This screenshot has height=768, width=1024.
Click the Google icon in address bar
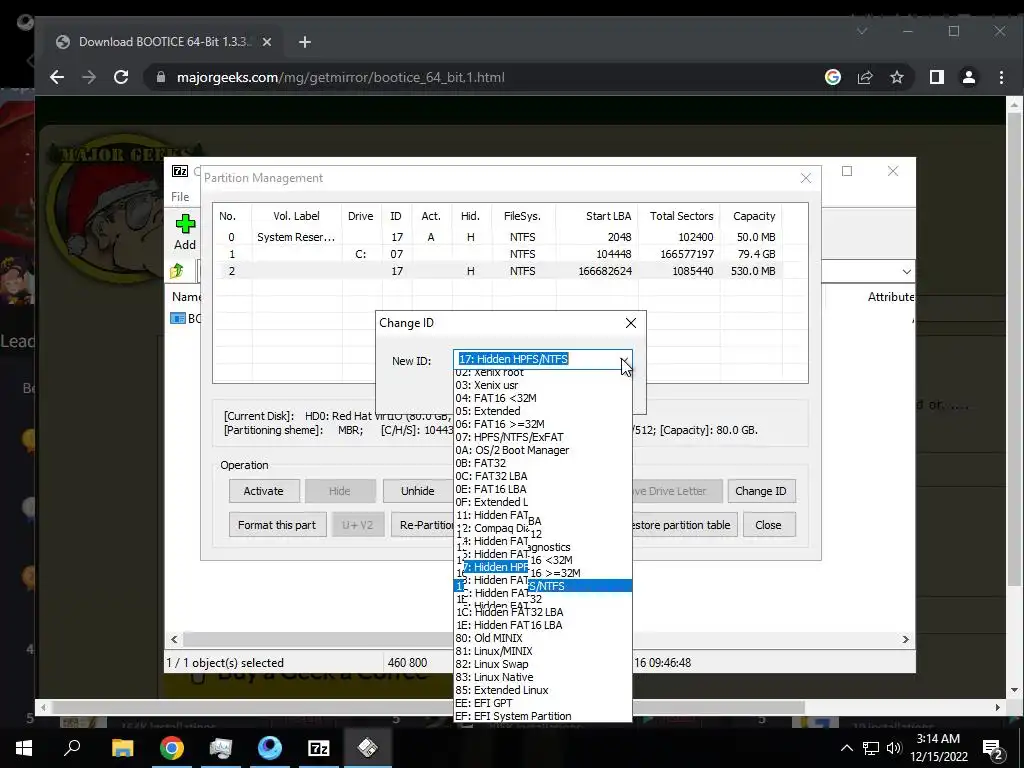833,77
